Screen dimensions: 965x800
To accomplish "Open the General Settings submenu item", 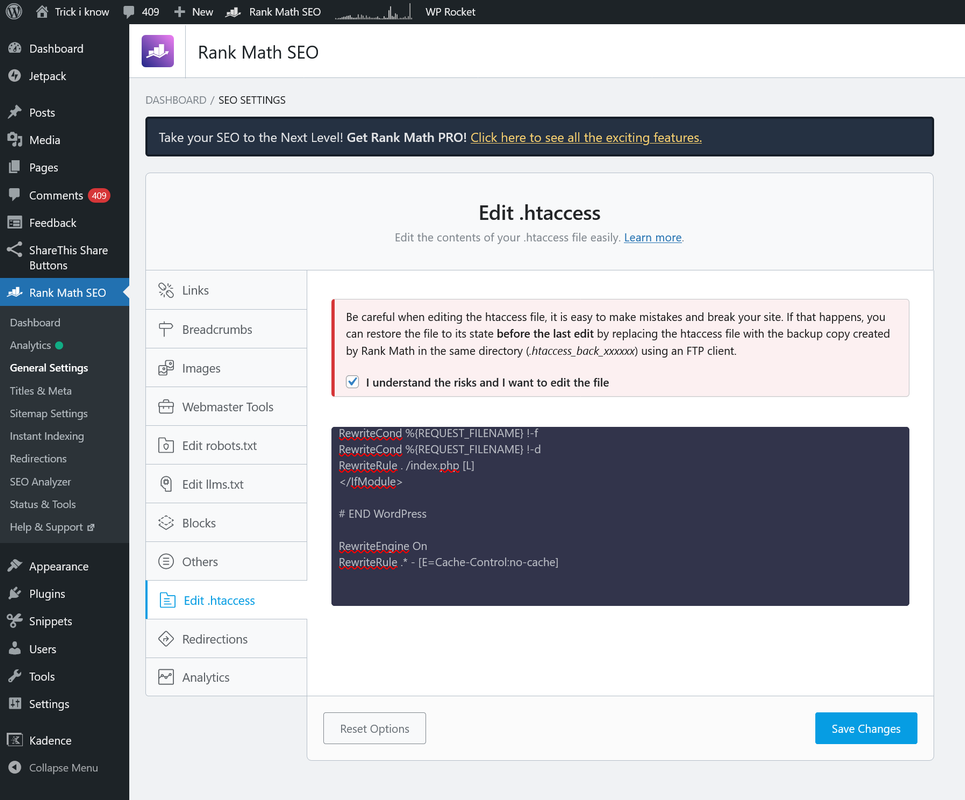I will click(x=49, y=367).
